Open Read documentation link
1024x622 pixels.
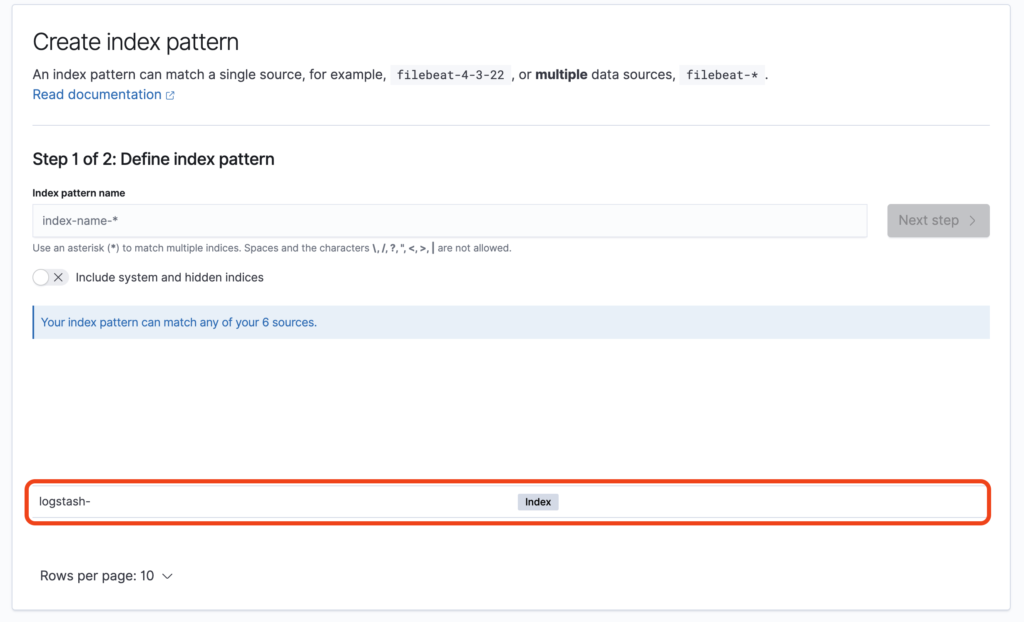(96, 94)
